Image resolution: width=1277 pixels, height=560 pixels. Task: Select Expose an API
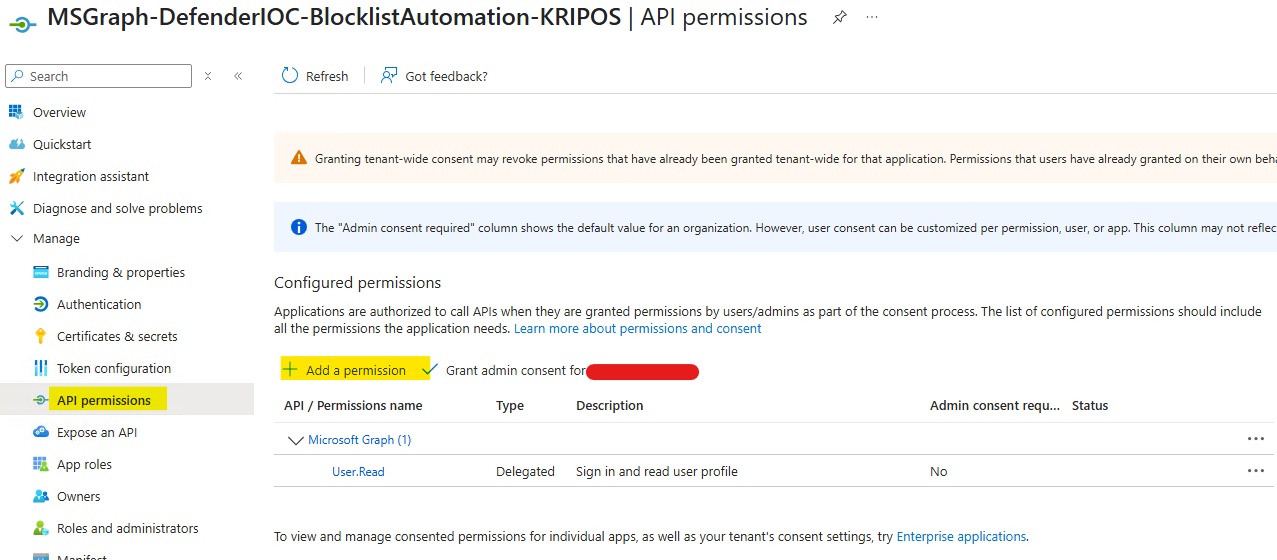97,432
